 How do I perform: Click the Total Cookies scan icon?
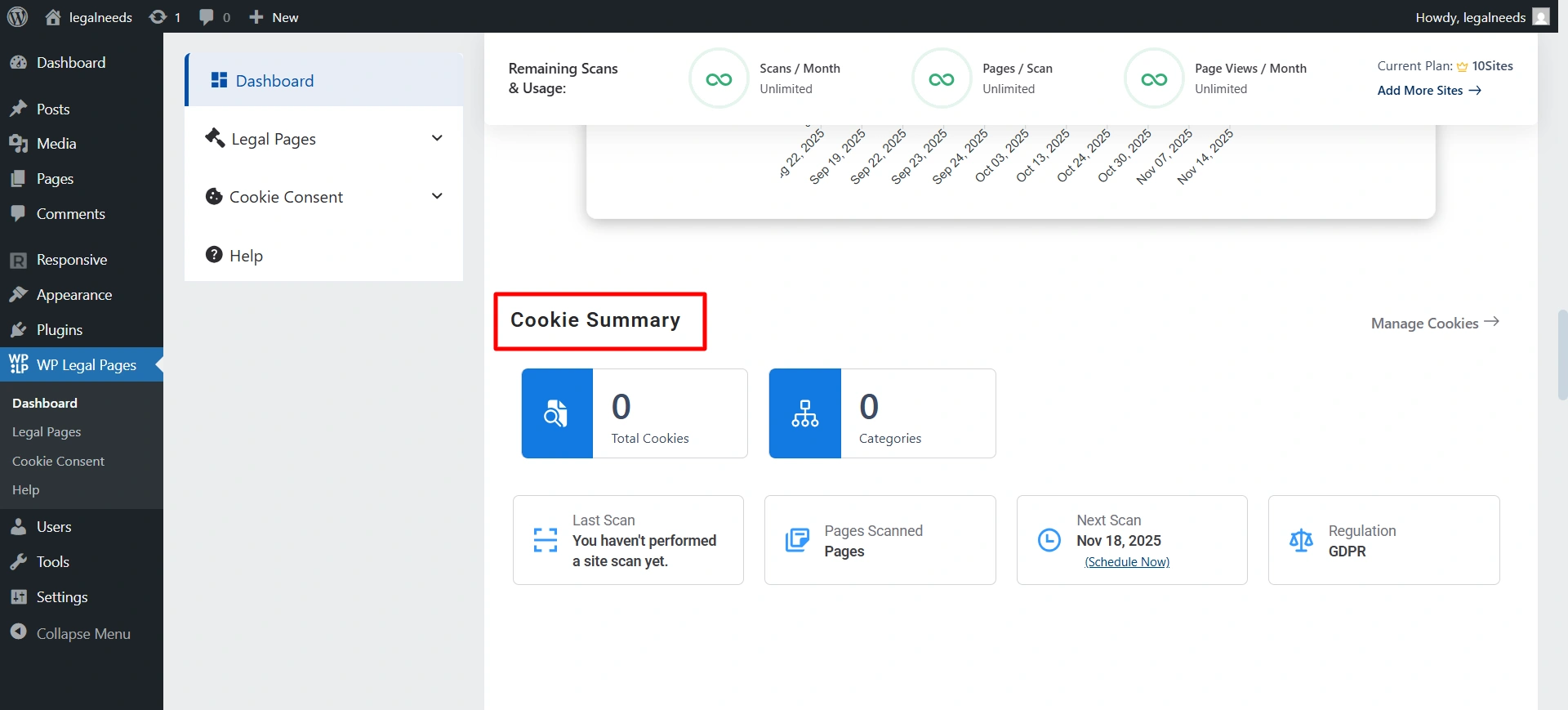557,413
